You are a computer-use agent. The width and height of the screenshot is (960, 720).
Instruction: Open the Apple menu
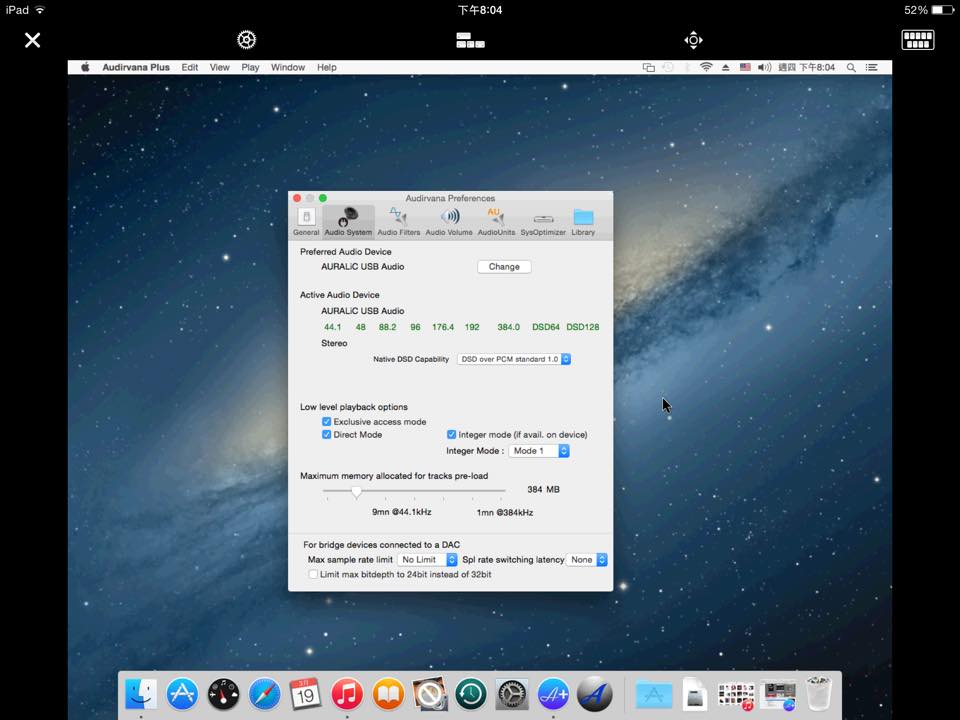[85, 67]
